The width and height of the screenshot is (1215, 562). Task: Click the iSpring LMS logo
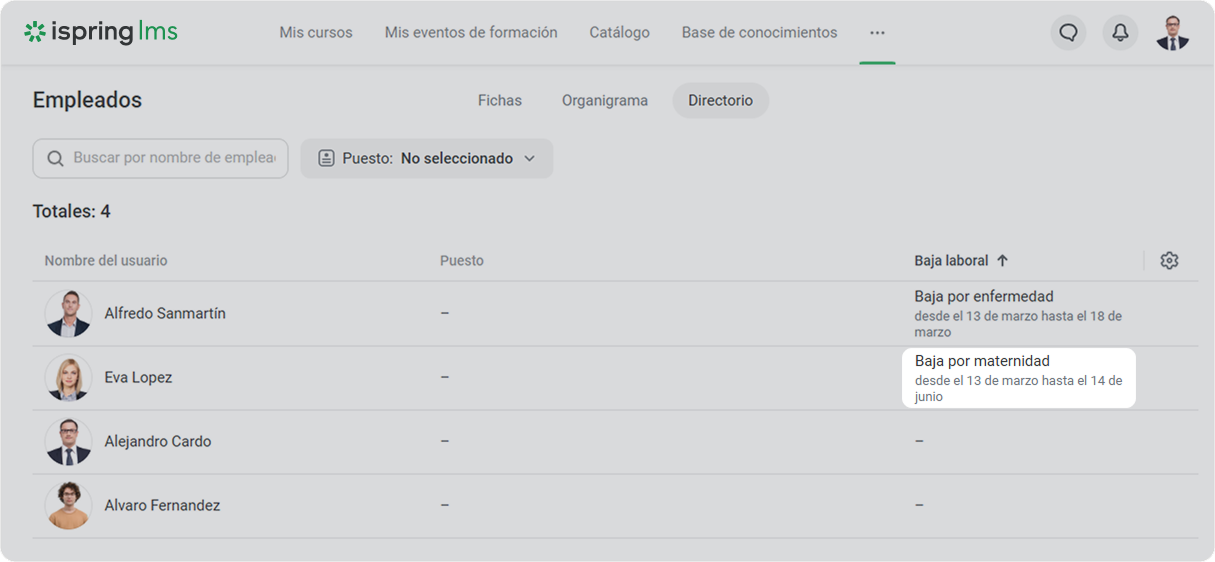coord(101,32)
